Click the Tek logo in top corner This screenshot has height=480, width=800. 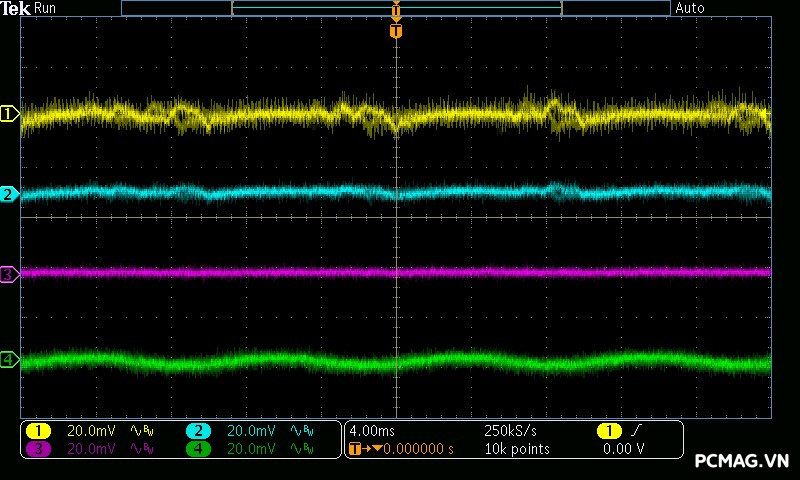pos(15,8)
